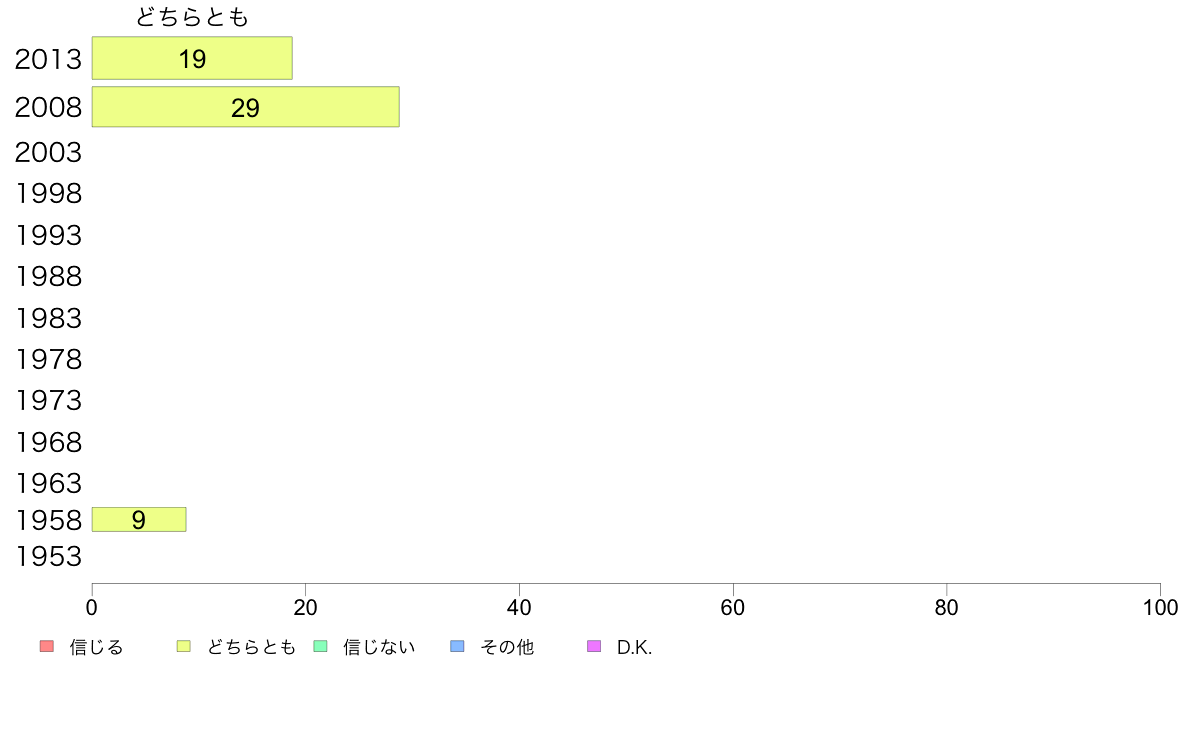Click the 信じない legend text
1188x736 pixels.
(379, 647)
